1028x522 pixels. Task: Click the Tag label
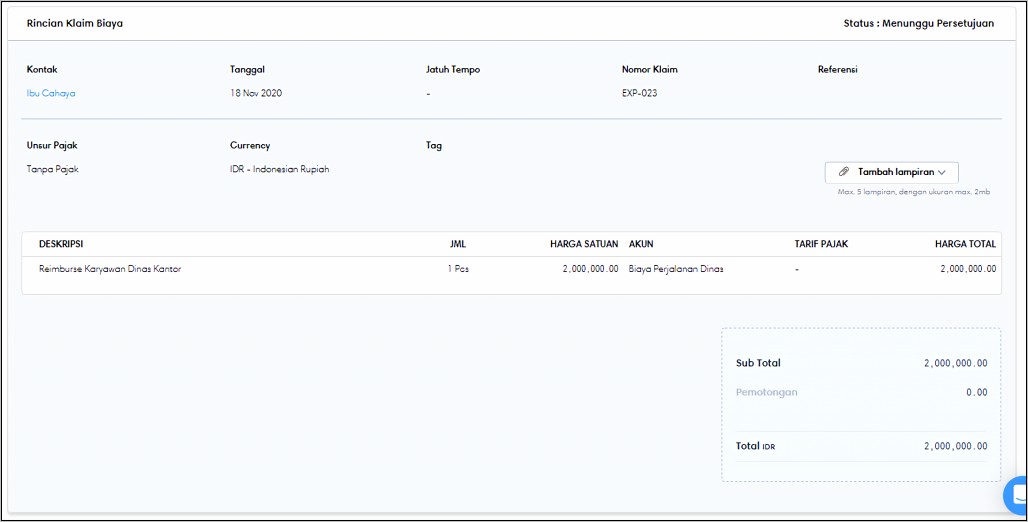pyautogui.click(x=434, y=146)
